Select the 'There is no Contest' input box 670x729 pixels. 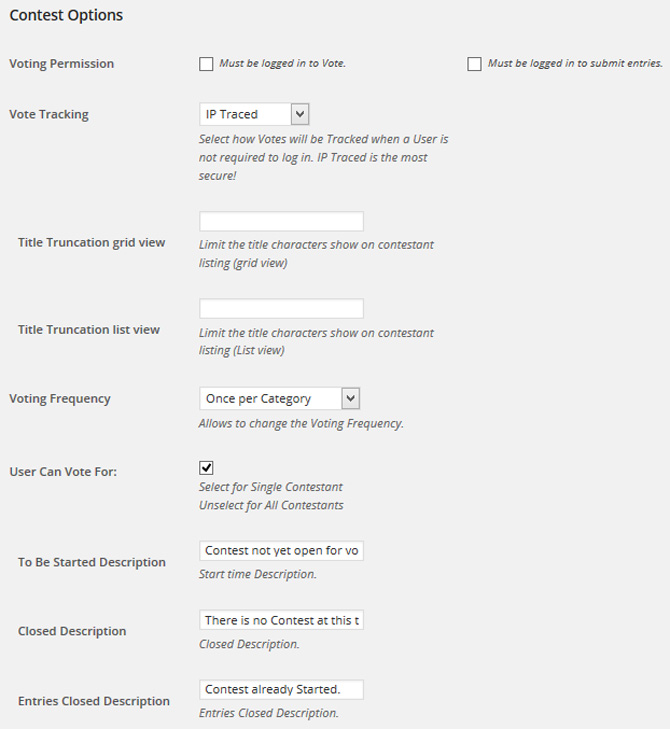[281, 620]
